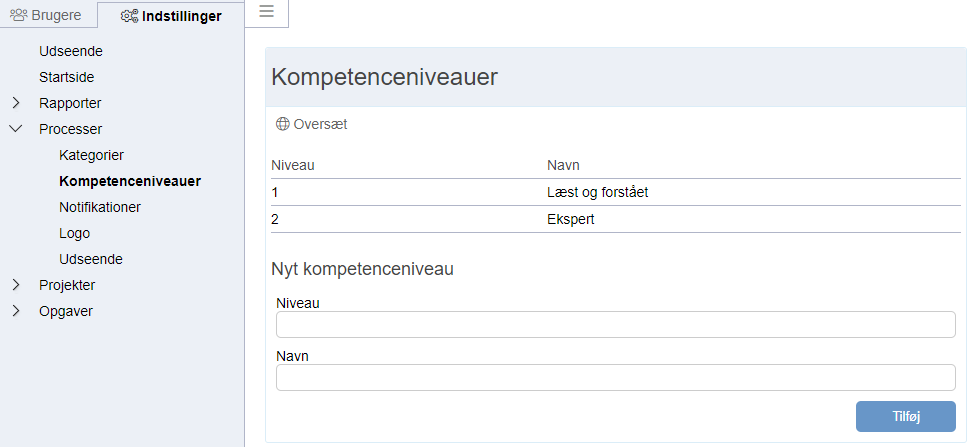Expand the Projekter tree node
The width and height of the screenshot is (972, 447).
(x=17, y=285)
